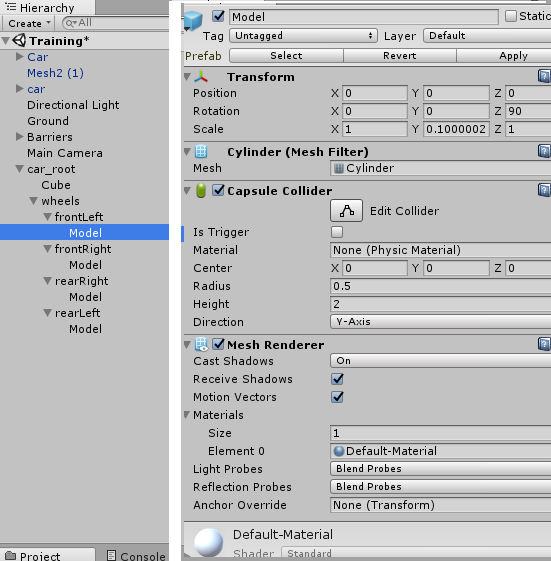551x561 pixels.
Task: Click the Mesh Renderer help icon
Action: 544,345
